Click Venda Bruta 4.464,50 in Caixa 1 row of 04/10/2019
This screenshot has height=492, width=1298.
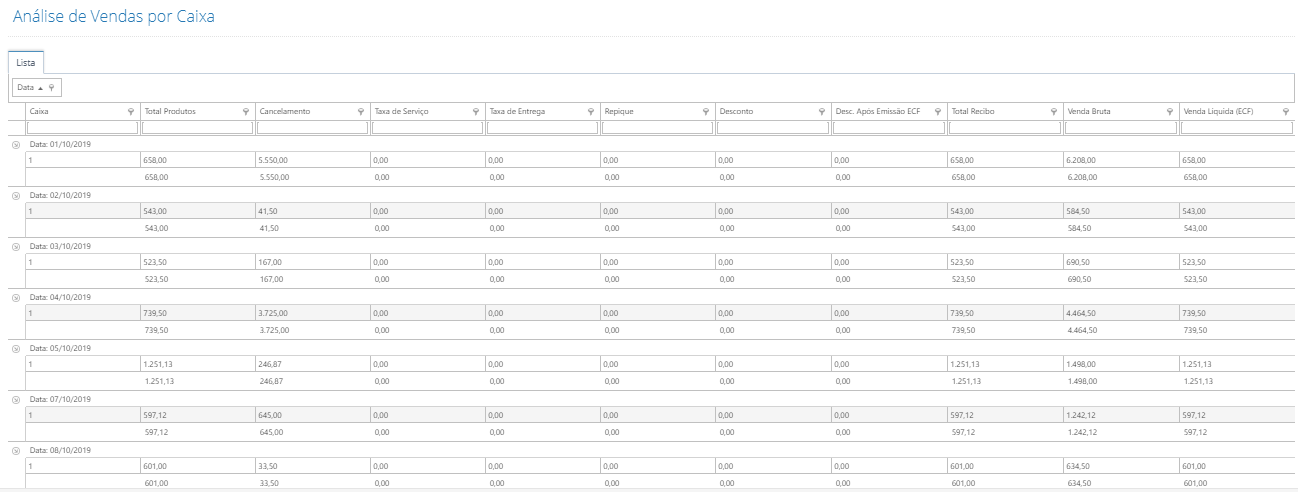(x=1083, y=313)
